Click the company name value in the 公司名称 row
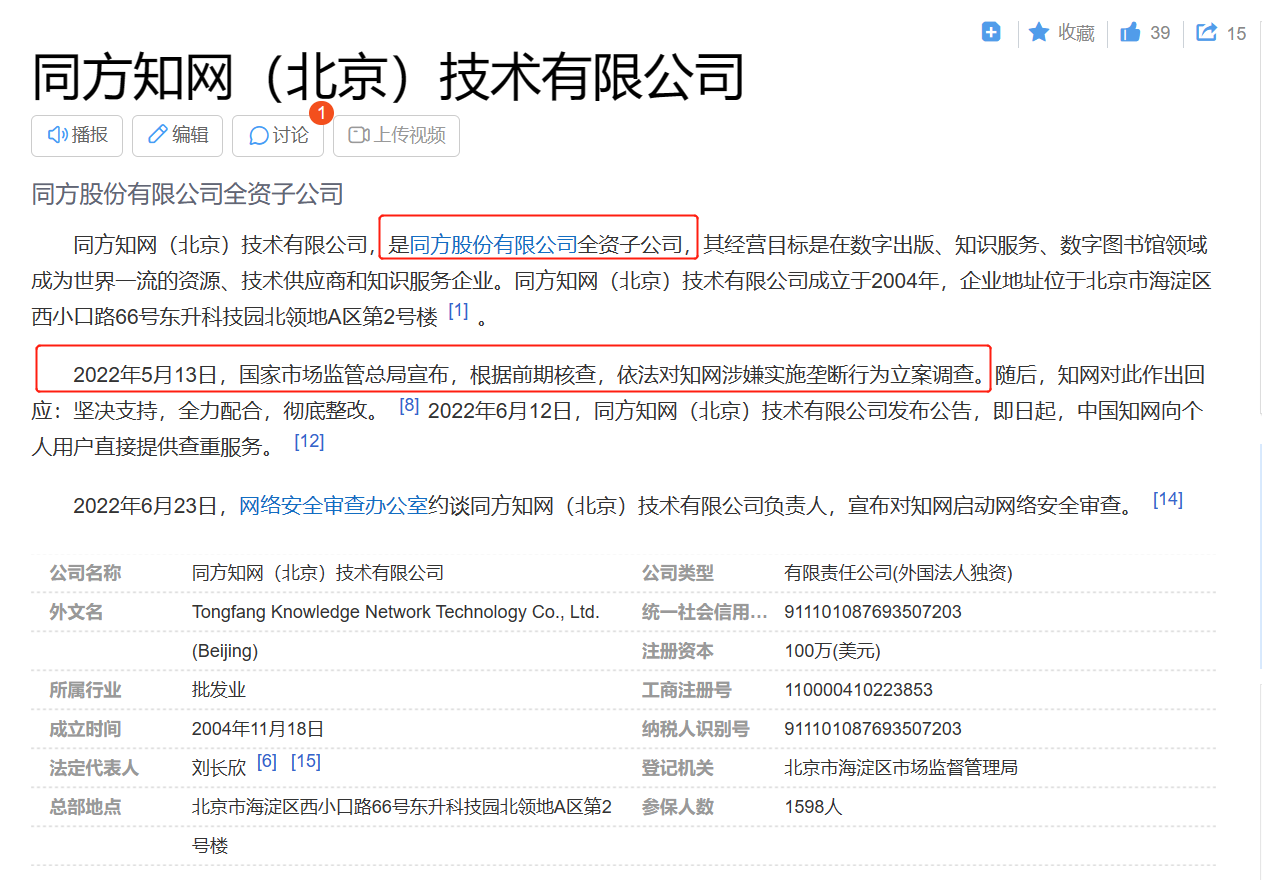Viewport: 1262px width, 880px height. click(318, 573)
